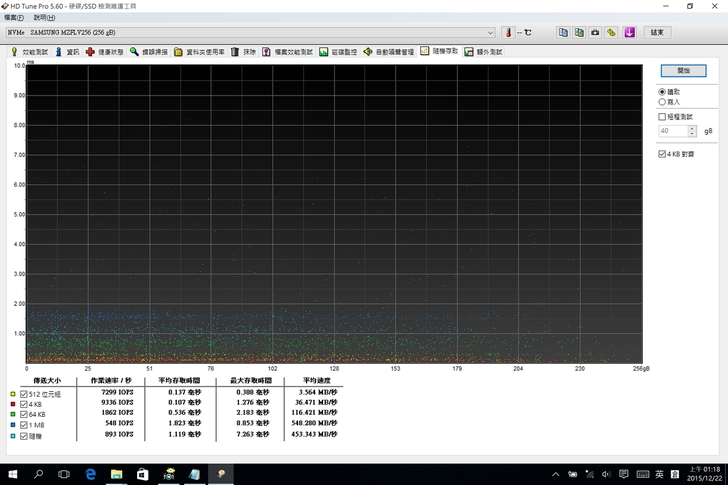This screenshot has height=485, width=728.
Task: Open the Windows Store taskbar icon
Action: coord(142,474)
